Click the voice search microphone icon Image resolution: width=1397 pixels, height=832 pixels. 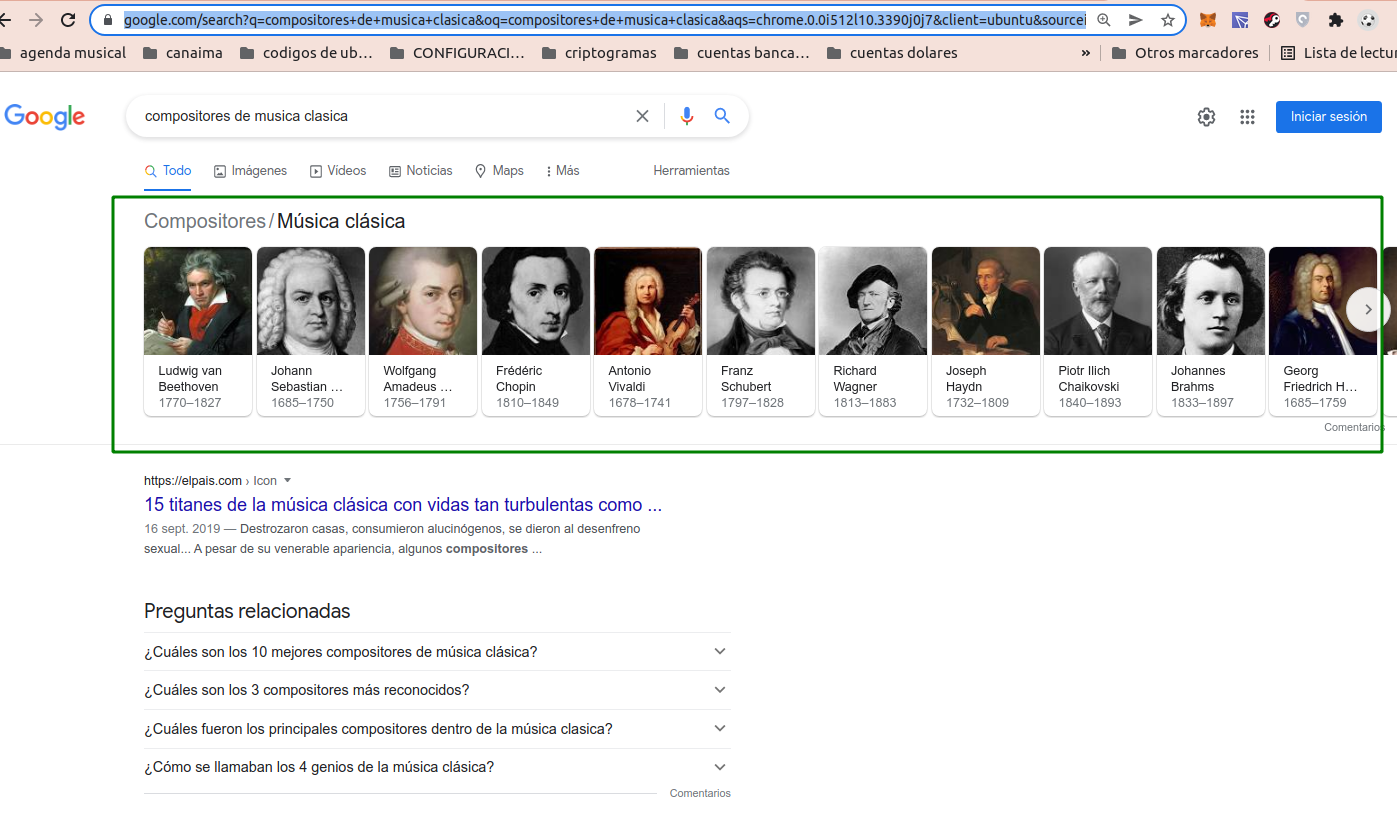(x=686, y=116)
